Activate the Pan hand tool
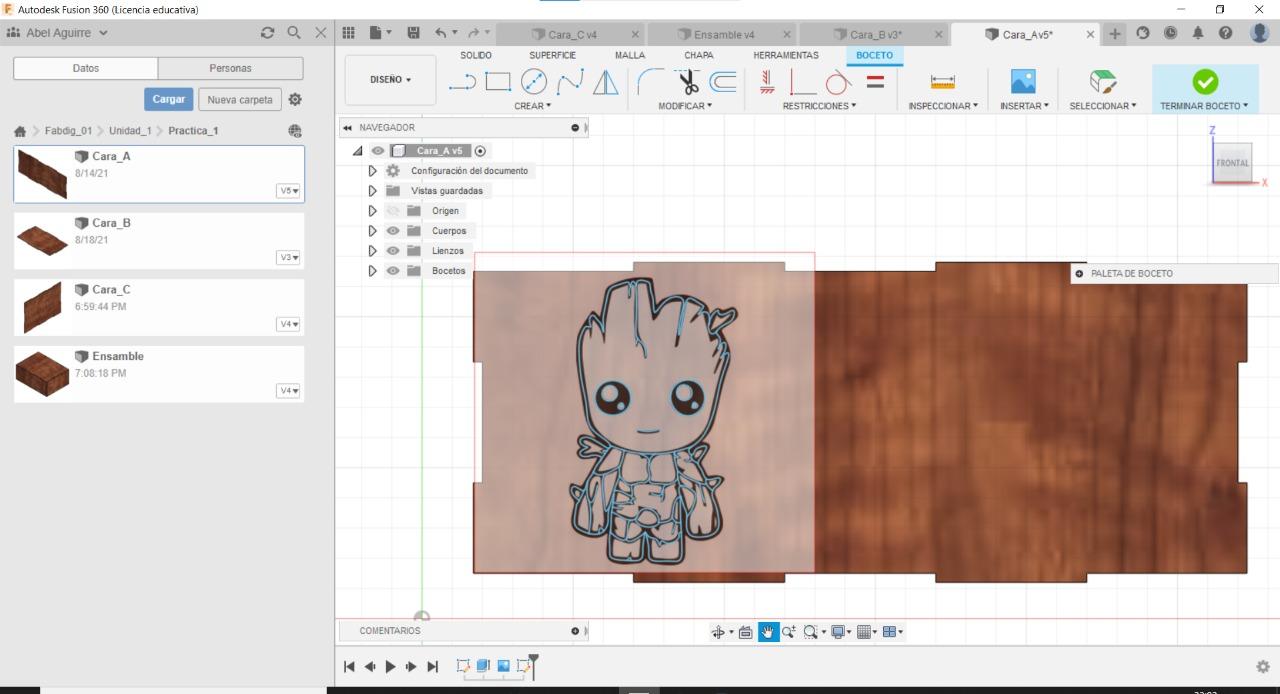This screenshot has height=694, width=1280. point(768,632)
